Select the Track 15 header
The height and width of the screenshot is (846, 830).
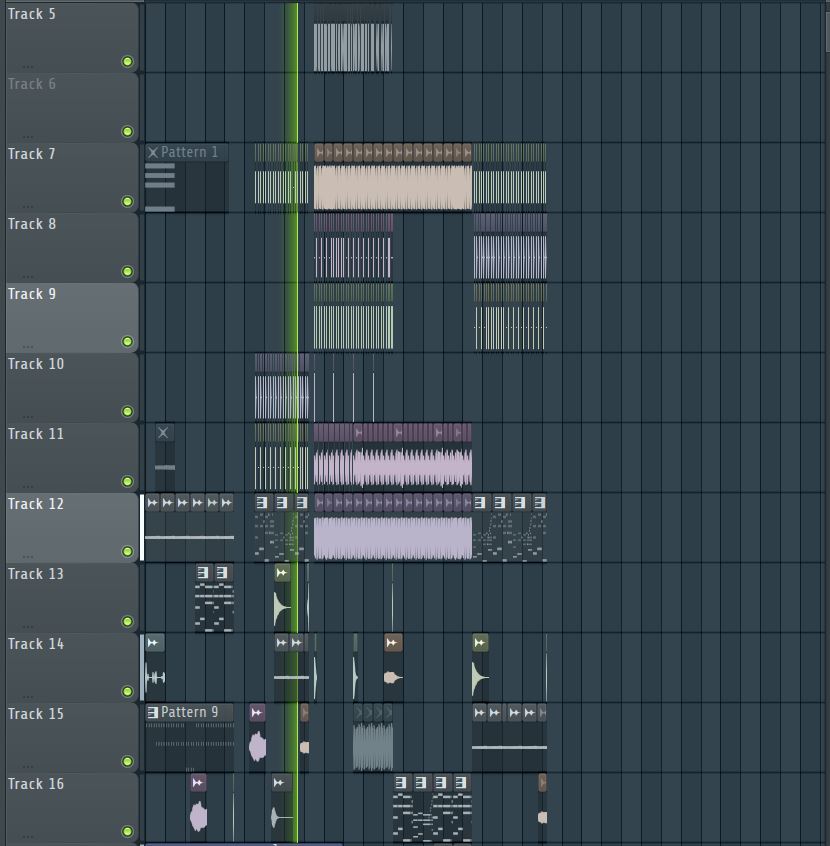(x=72, y=738)
